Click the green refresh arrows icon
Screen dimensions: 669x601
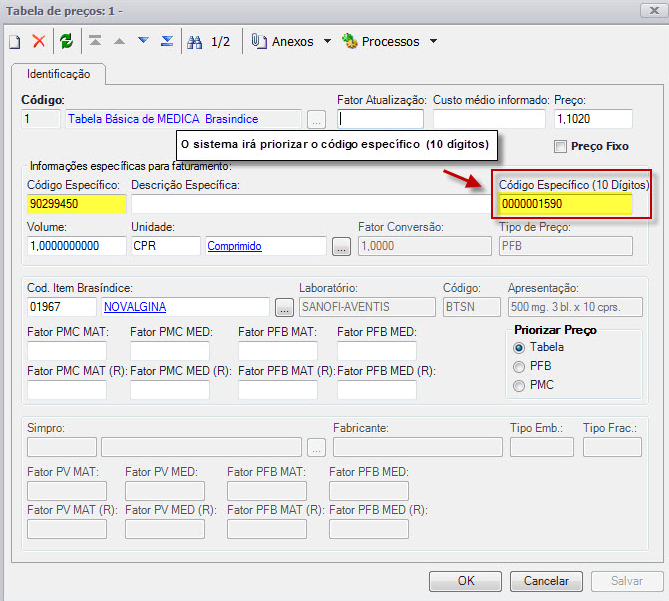[67, 41]
